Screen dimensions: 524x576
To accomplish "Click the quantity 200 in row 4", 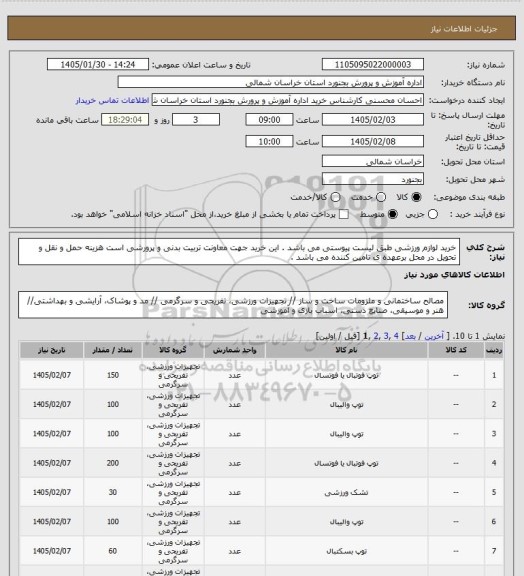I will (x=113, y=463).
